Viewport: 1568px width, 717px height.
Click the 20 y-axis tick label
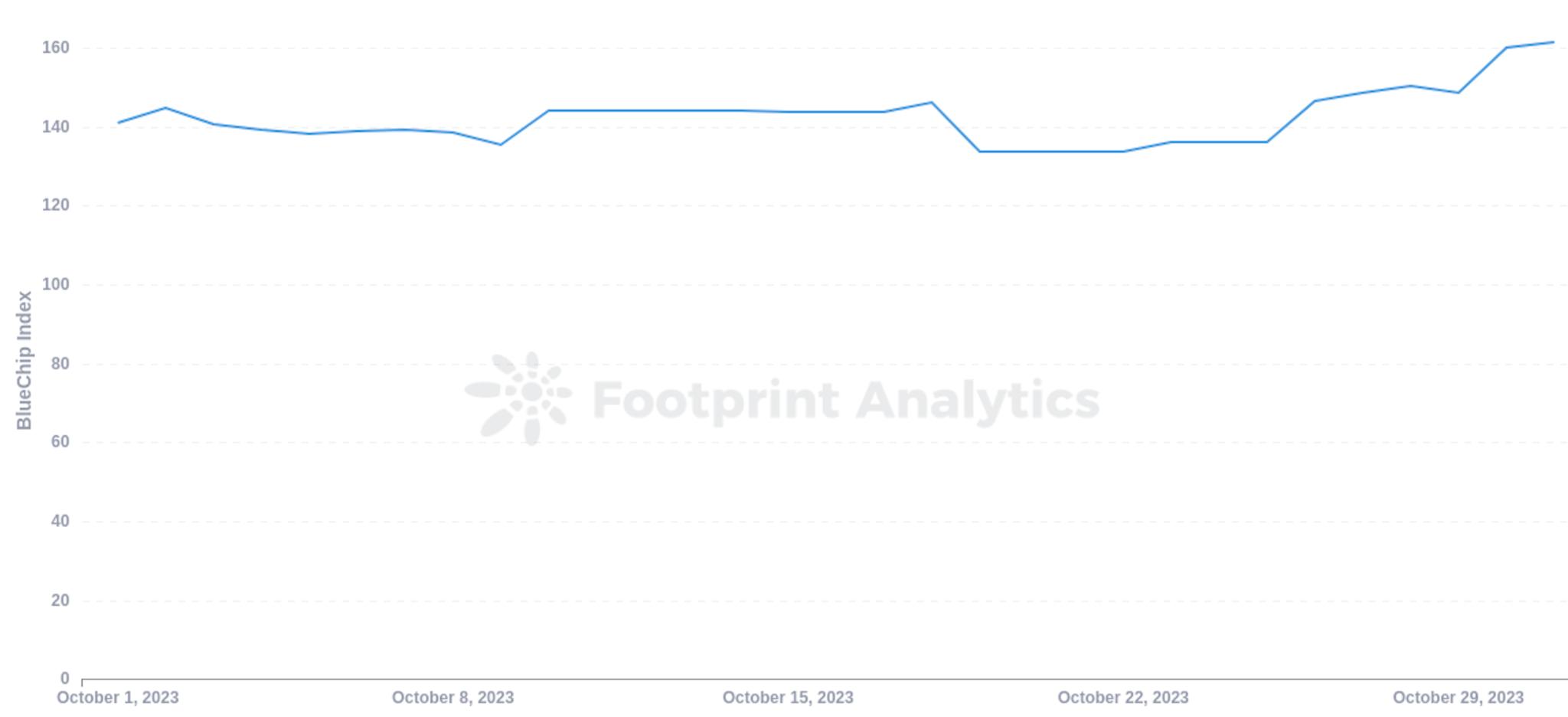(60, 601)
